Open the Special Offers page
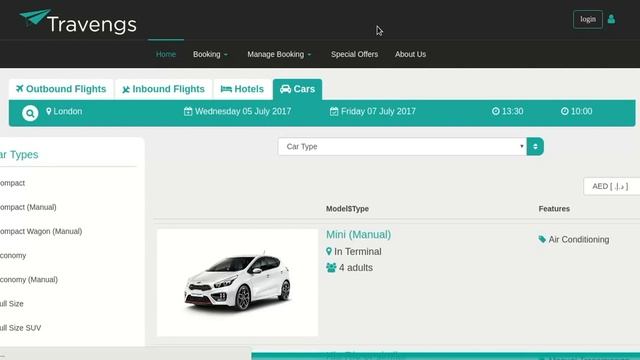The image size is (640, 360). click(354, 54)
